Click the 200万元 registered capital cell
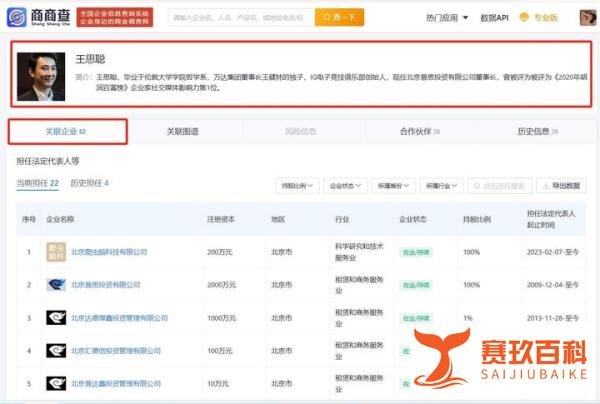This screenshot has width=600, height=404. point(220,252)
